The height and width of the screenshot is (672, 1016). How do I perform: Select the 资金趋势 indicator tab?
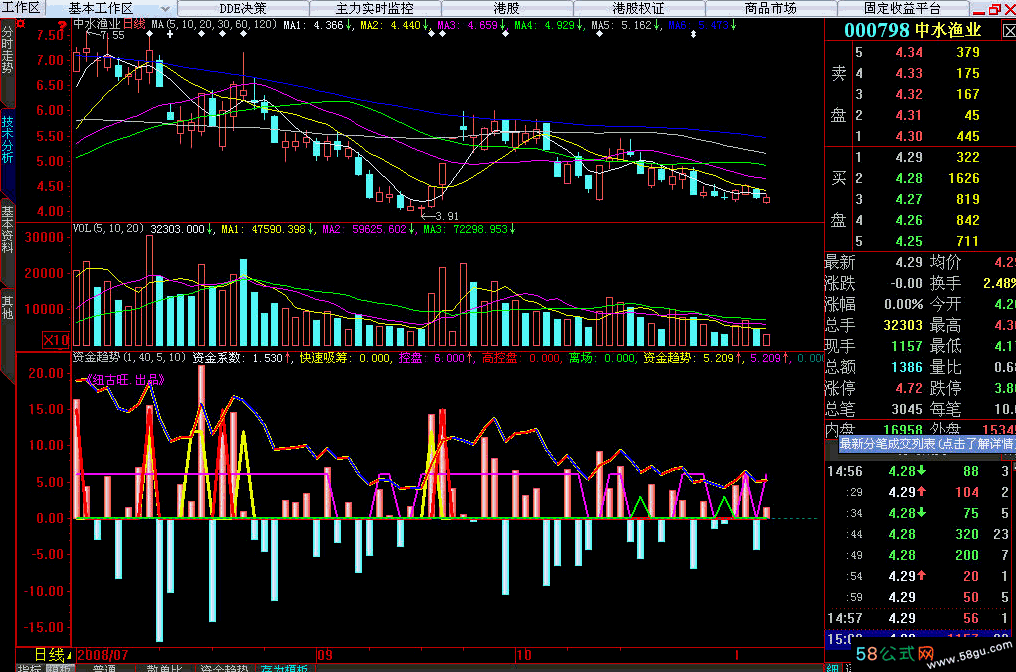224,668
